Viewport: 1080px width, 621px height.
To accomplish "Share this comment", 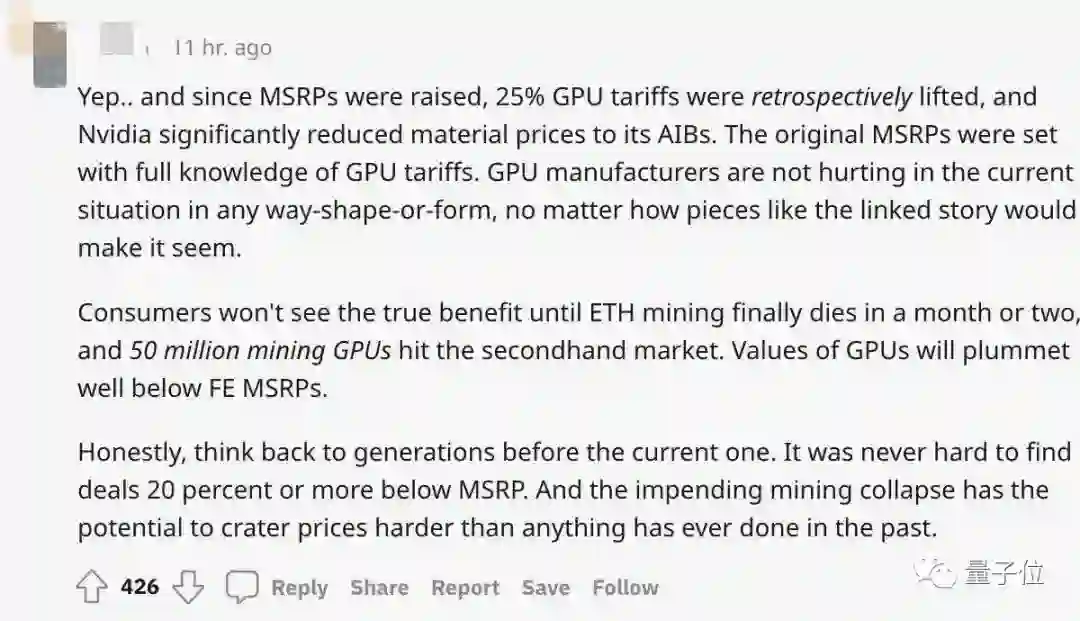I will click(379, 588).
